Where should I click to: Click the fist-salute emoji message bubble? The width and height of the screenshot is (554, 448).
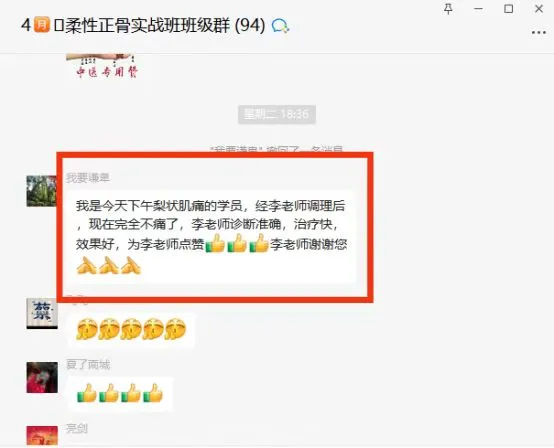pyautogui.click(x=131, y=329)
